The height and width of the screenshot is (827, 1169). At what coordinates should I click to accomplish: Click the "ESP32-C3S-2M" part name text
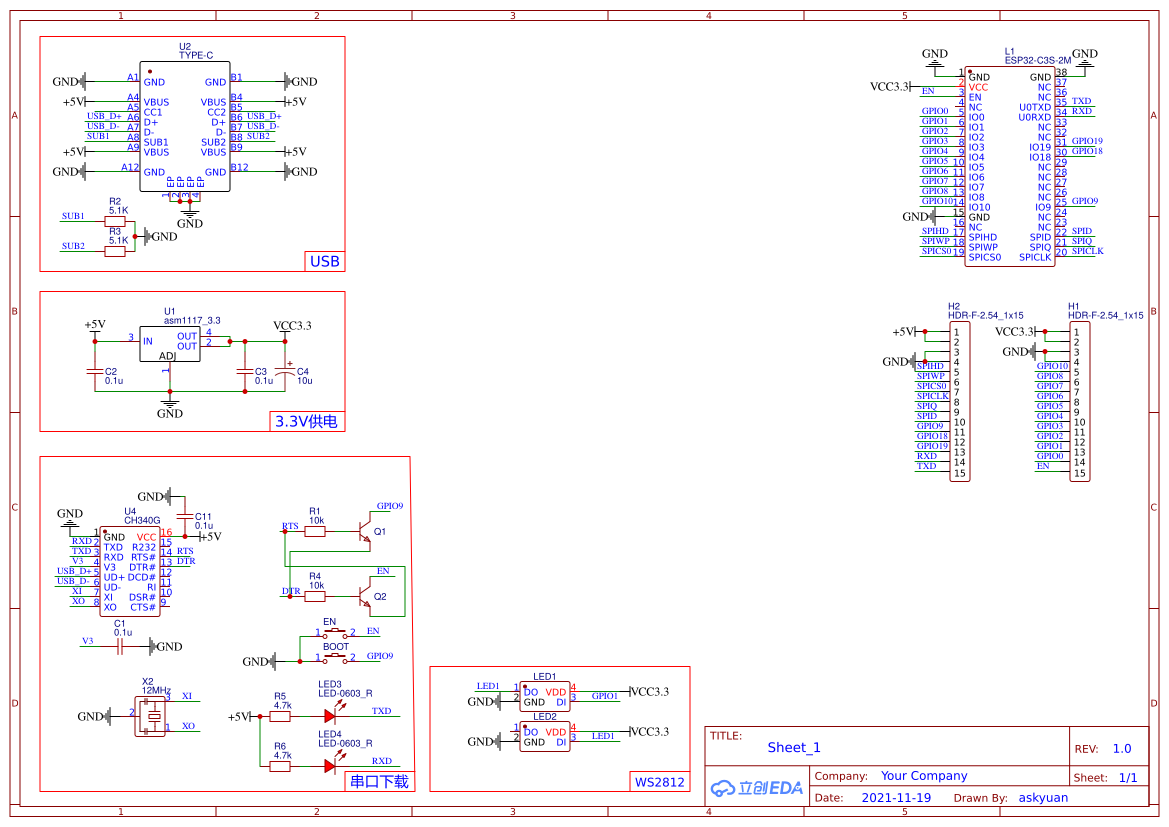pyautogui.click(x=1038, y=60)
